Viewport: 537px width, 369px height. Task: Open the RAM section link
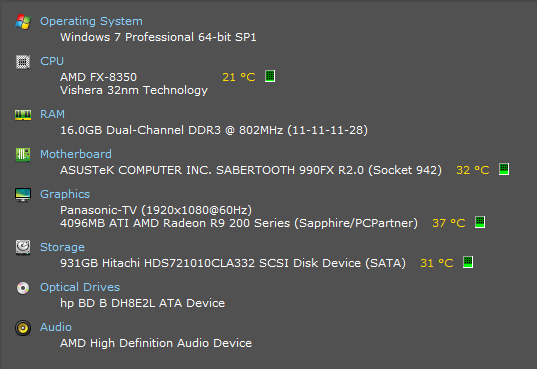[52, 114]
